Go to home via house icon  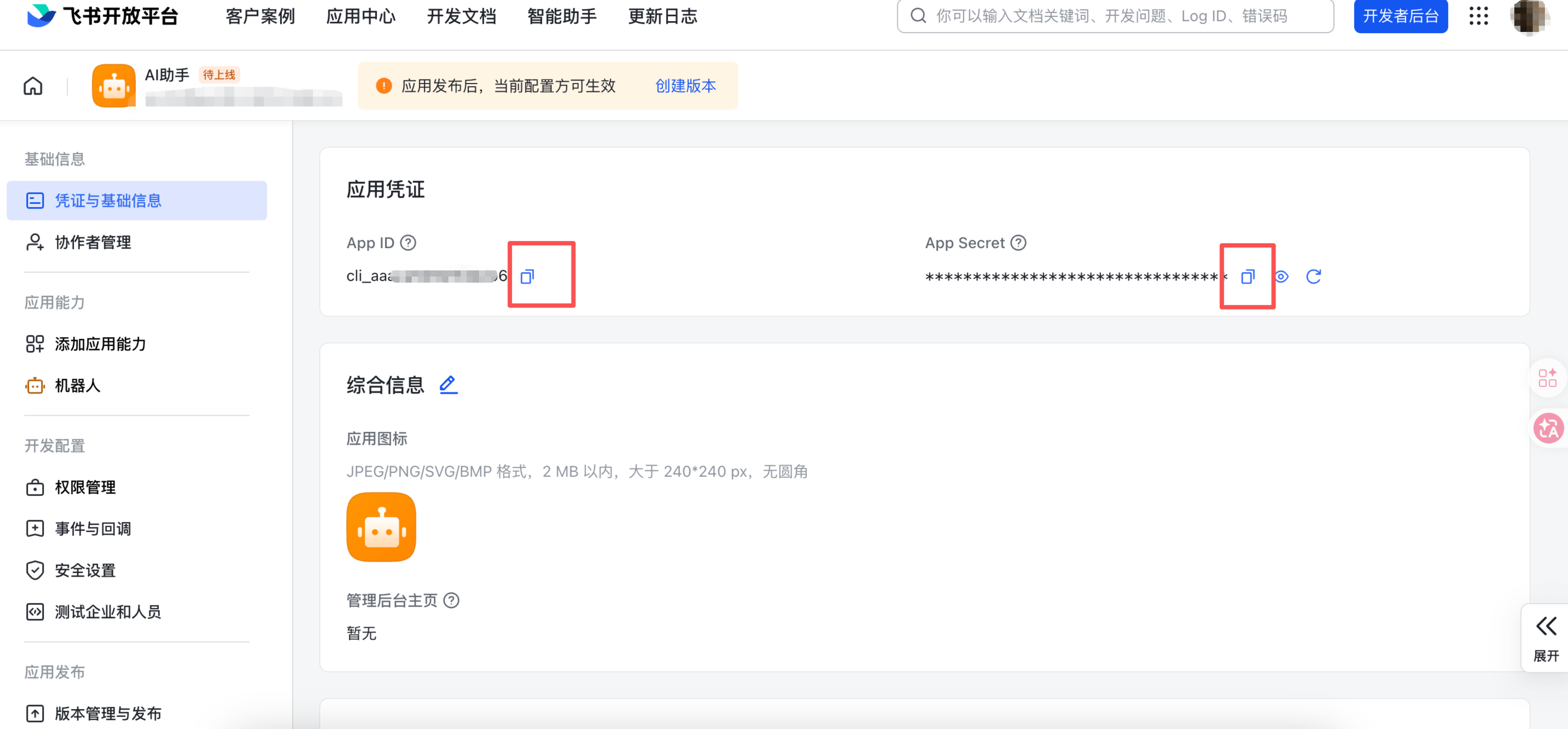[33, 86]
